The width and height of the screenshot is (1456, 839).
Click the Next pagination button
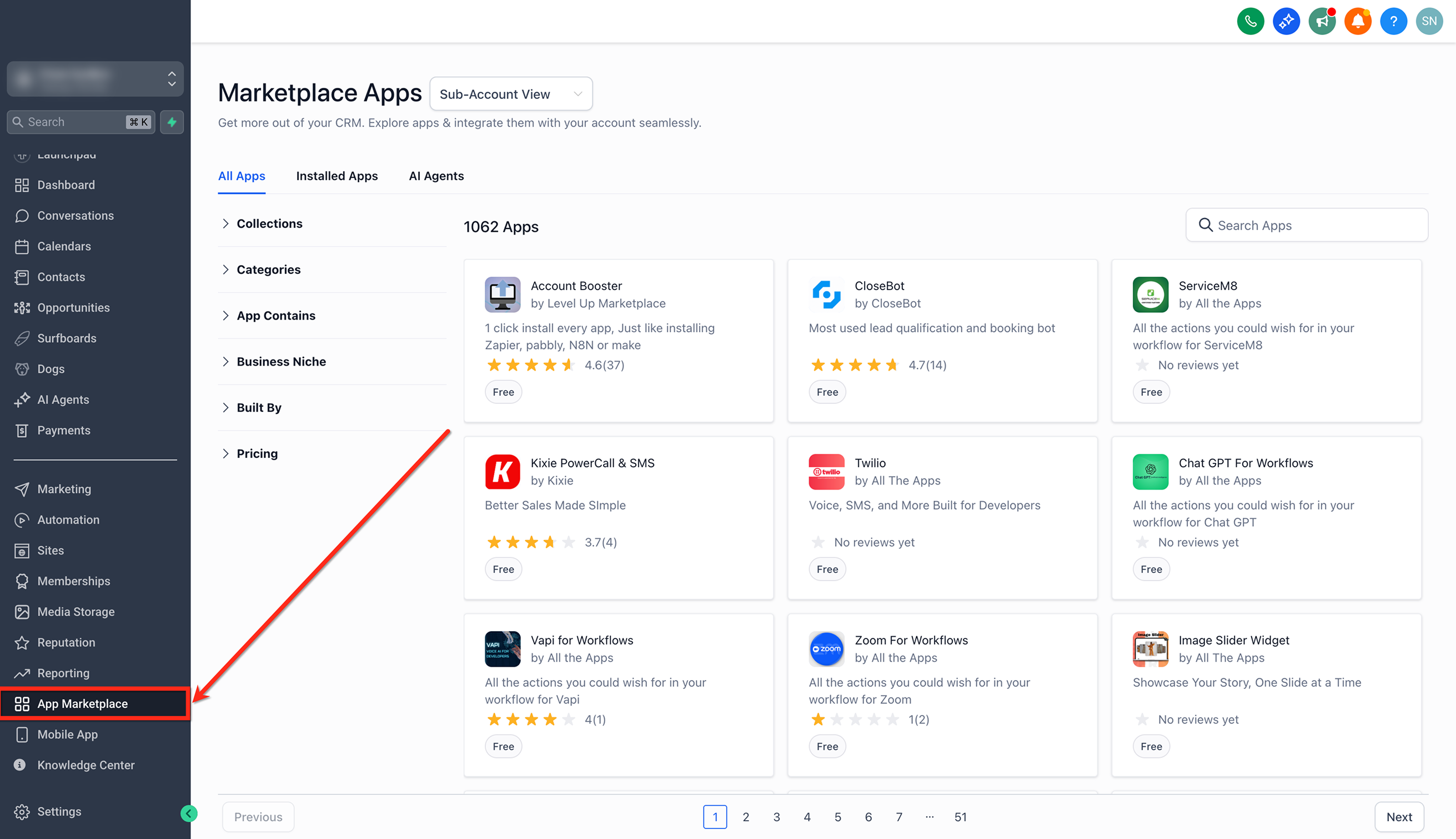coord(1398,817)
